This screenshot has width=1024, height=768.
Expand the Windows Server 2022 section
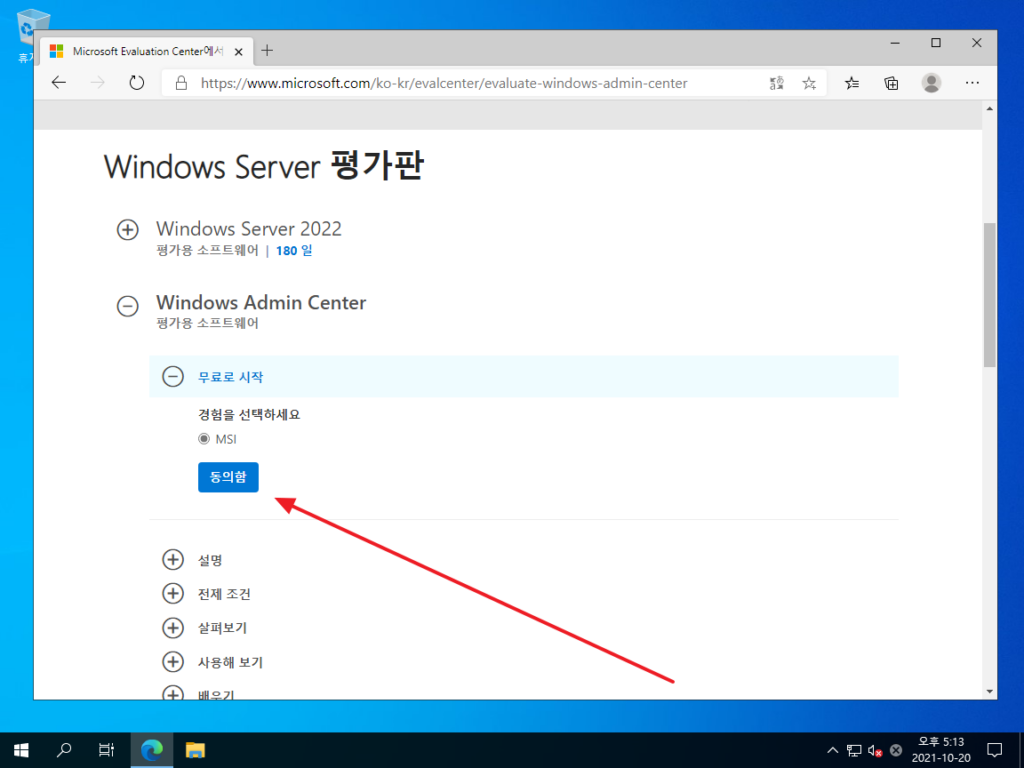pos(127,229)
